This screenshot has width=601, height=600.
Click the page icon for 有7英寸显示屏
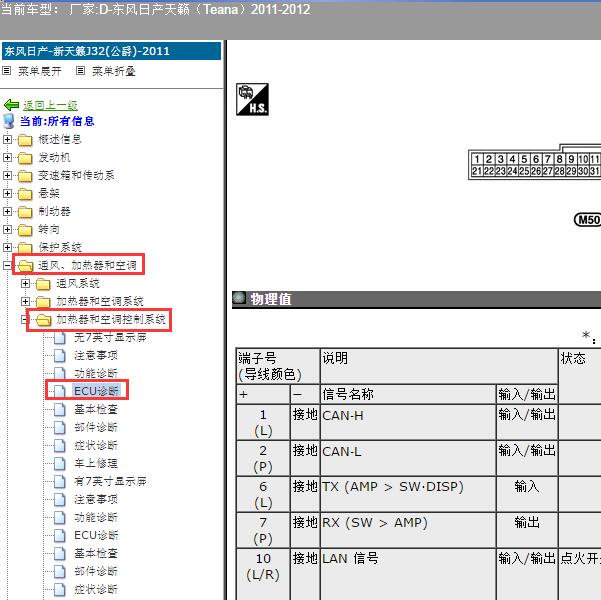(60, 482)
